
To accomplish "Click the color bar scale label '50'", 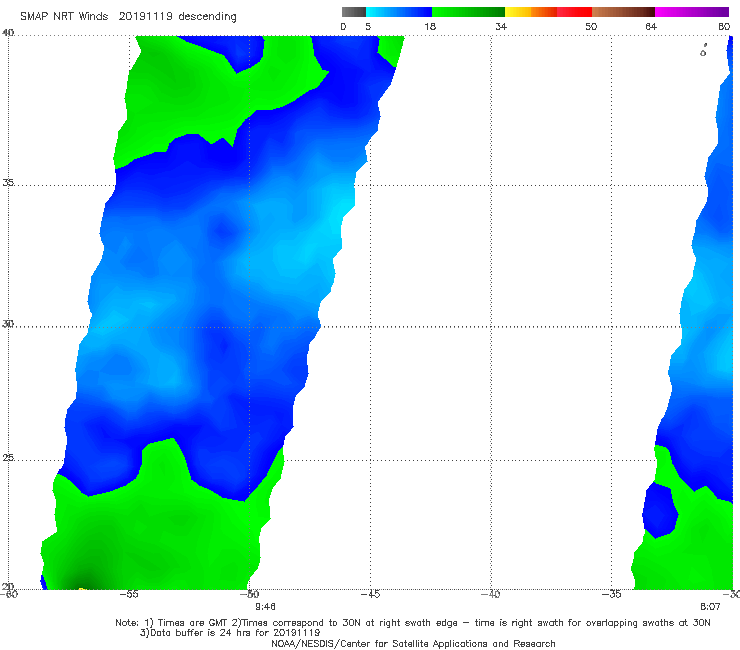I will 591,27.
